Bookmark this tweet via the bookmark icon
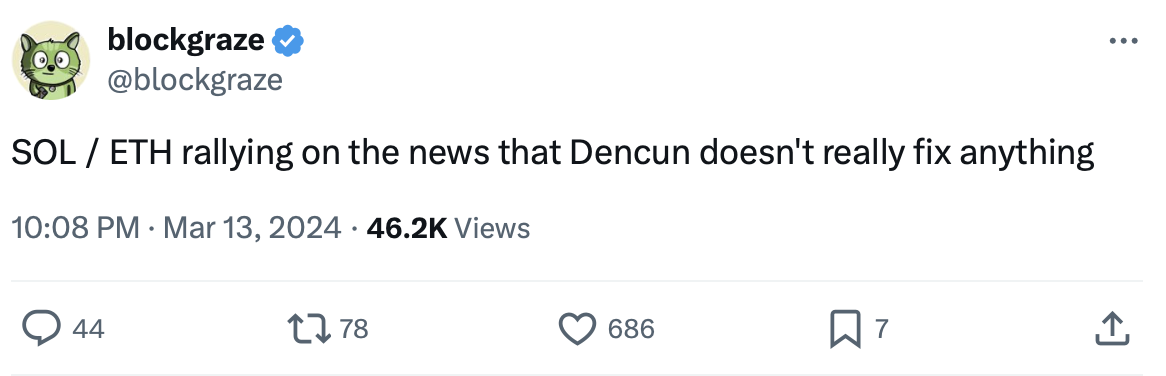The height and width of the screenshot is (376, 1166). 845,329
